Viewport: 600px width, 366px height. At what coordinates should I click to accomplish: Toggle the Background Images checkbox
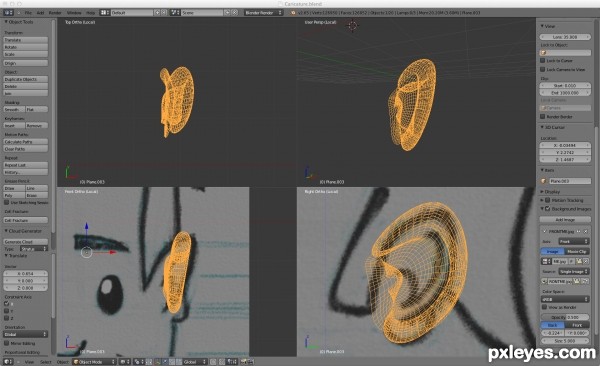pos(548,209)
